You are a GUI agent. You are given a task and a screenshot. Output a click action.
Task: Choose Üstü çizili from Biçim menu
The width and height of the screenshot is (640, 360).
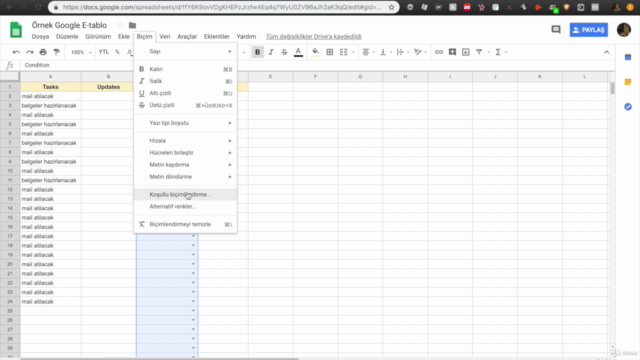point(185,105)
